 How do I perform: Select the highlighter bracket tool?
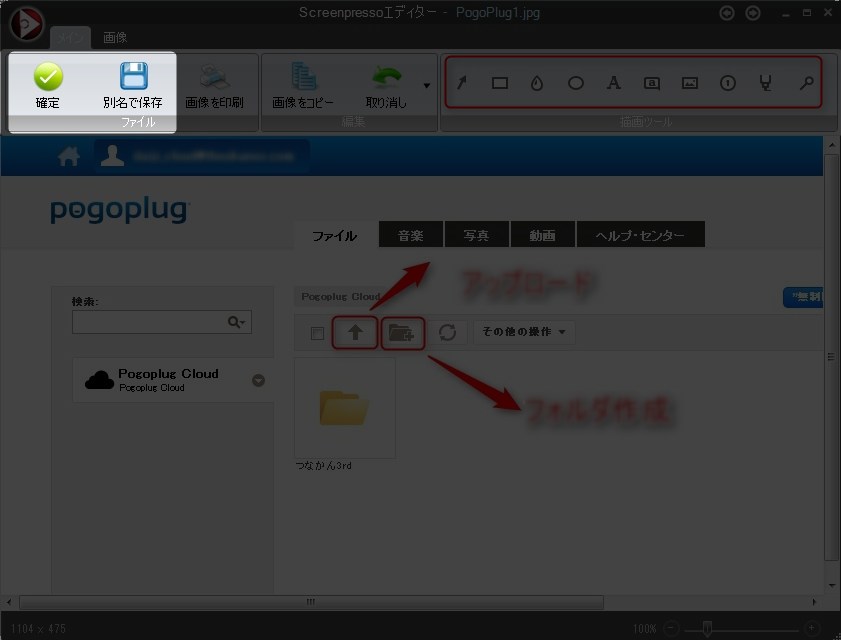tap(765, 83)
